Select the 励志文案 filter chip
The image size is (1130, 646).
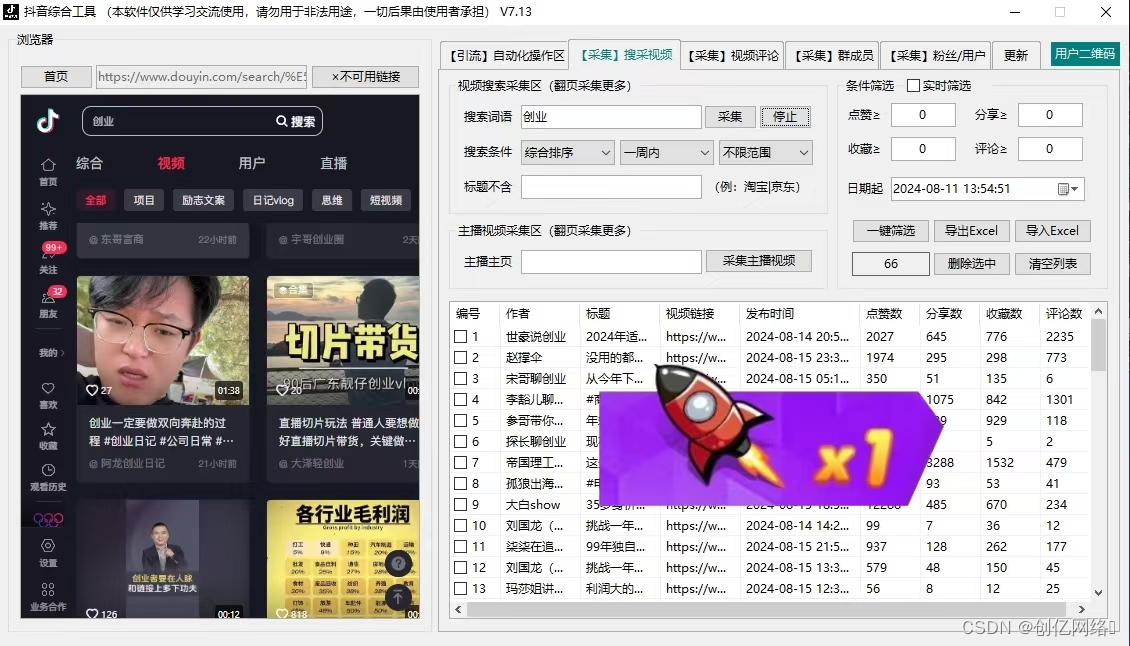pyautogui.click(x=203, y=200)
